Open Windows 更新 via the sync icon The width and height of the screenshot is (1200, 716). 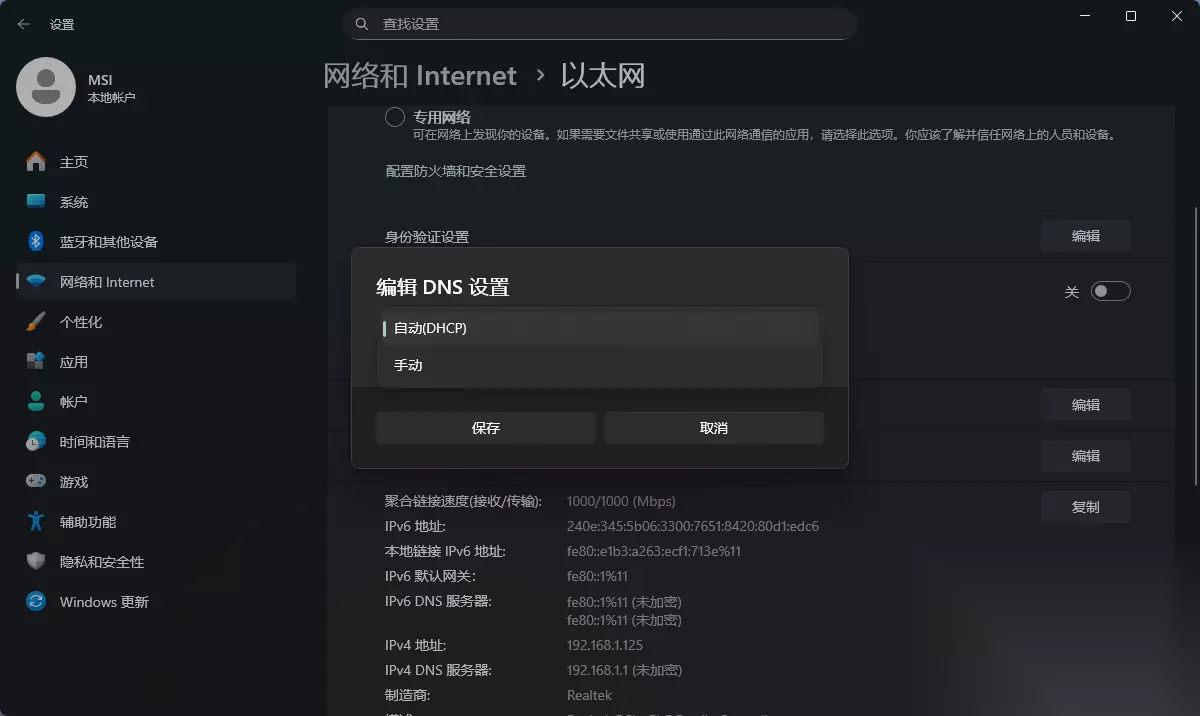click(36, 602)
